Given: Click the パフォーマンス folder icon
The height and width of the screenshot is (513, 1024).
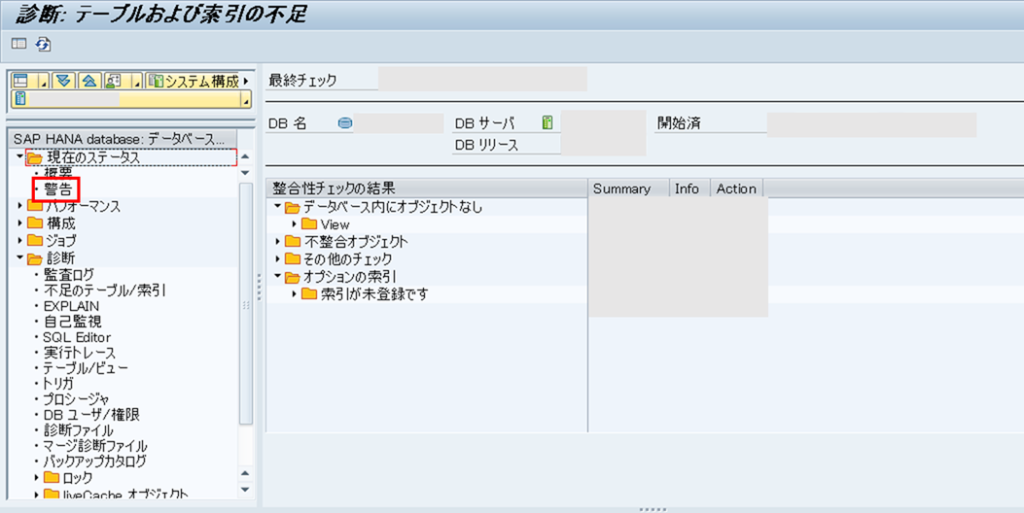Looking at the screenshot, I should [x=35, y=206].
